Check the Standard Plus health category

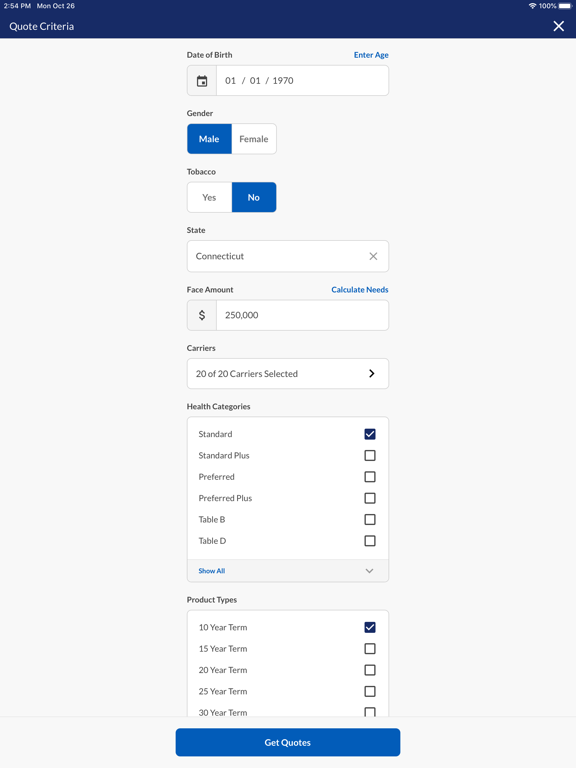(370, 456)
